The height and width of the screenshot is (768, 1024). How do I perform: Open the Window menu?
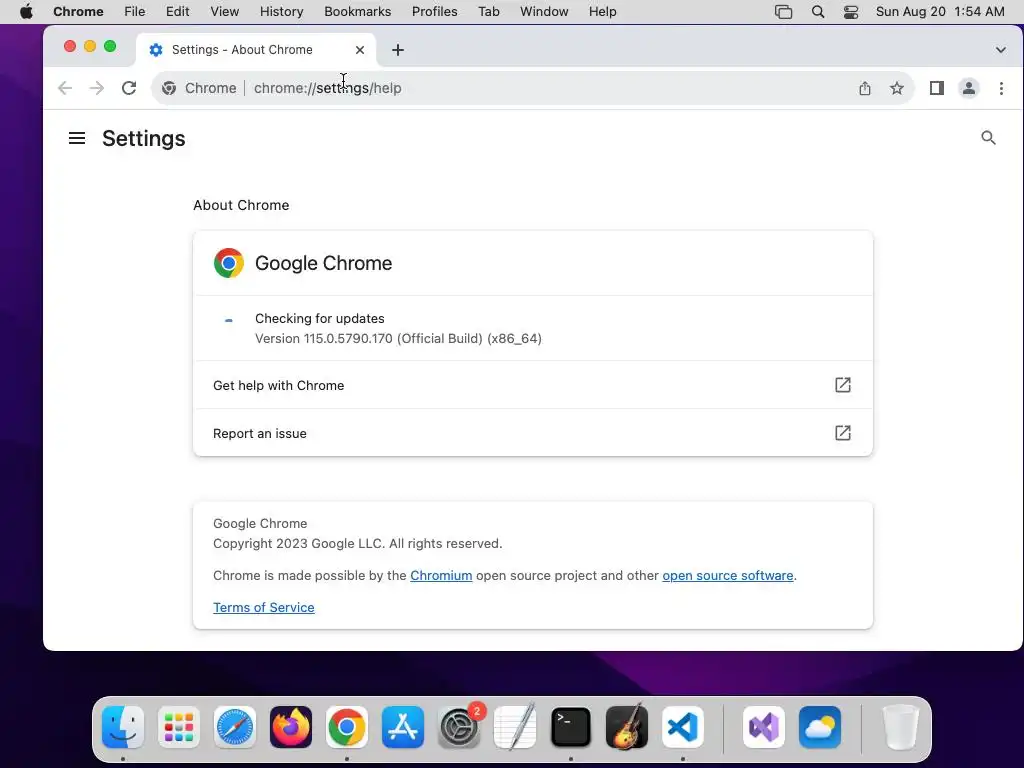coord(544,12)
